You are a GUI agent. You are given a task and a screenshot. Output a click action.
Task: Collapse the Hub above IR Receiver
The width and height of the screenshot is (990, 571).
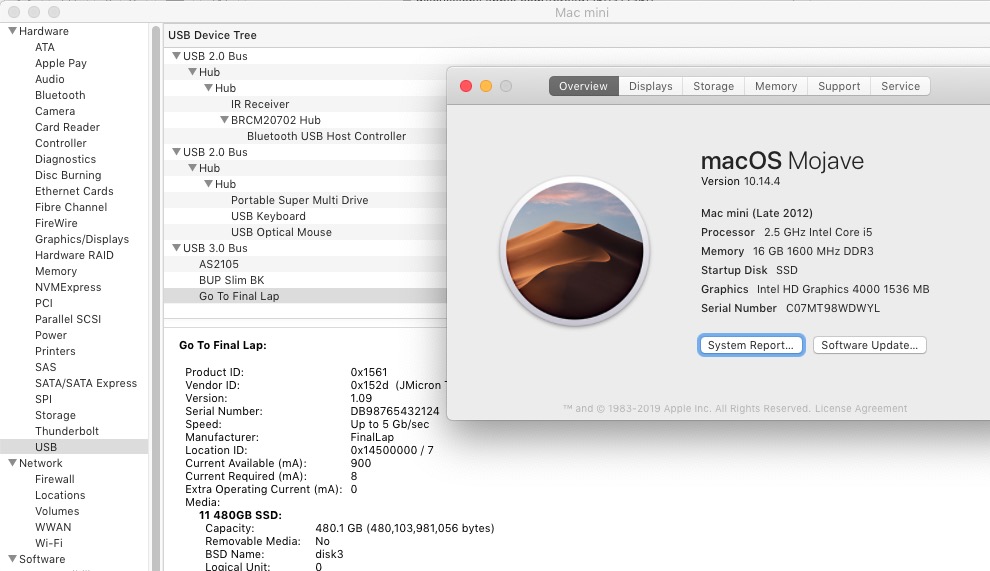tap(208, 87)
